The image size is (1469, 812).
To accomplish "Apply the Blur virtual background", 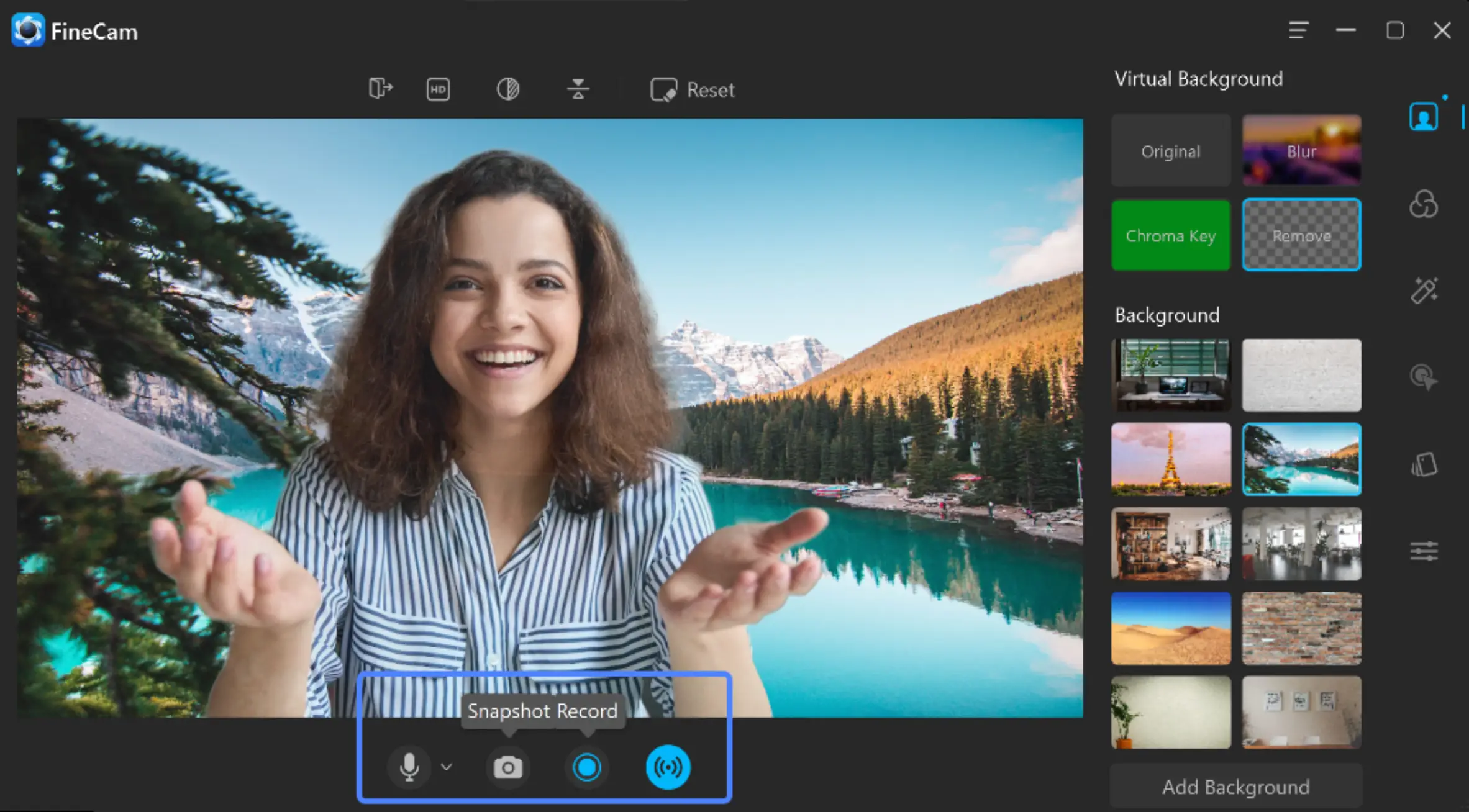I will tap(1301, 150).
